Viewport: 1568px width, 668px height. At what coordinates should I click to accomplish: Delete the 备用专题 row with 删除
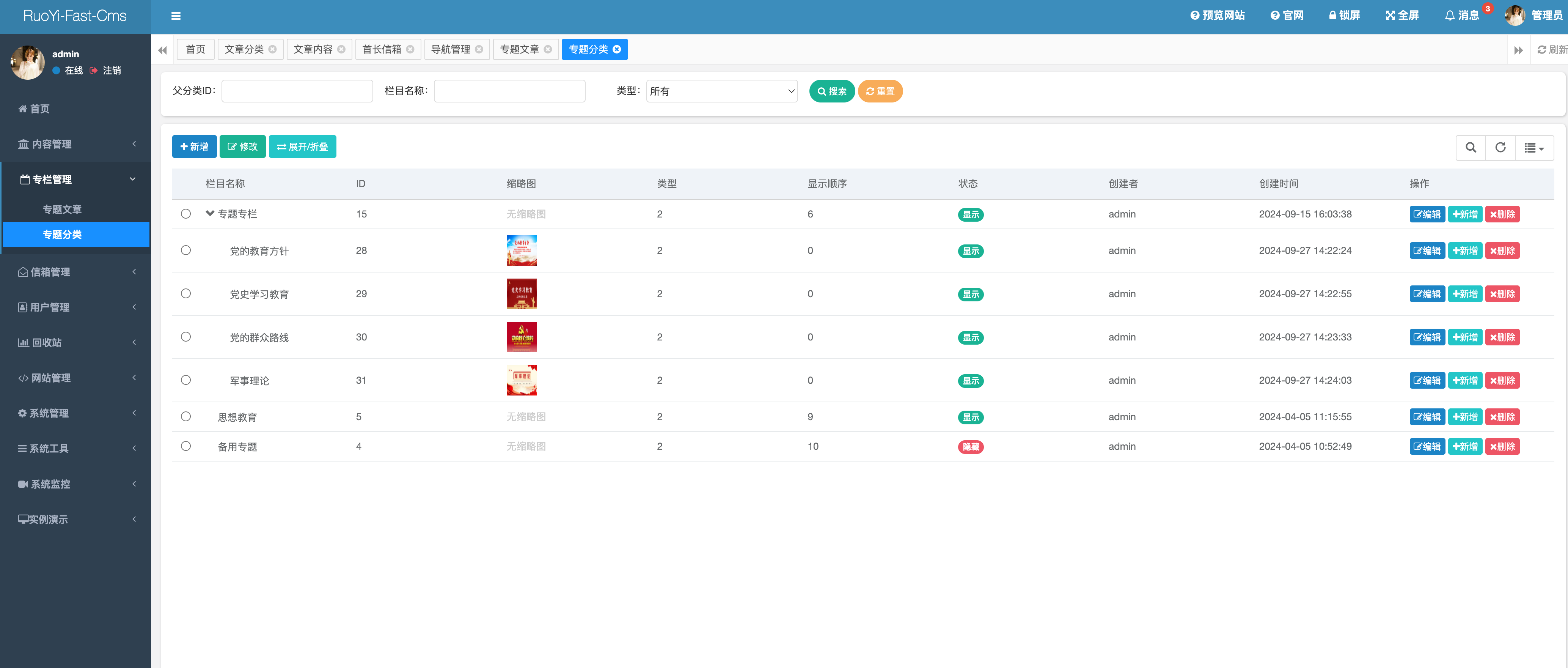(x=1502, y=446)
